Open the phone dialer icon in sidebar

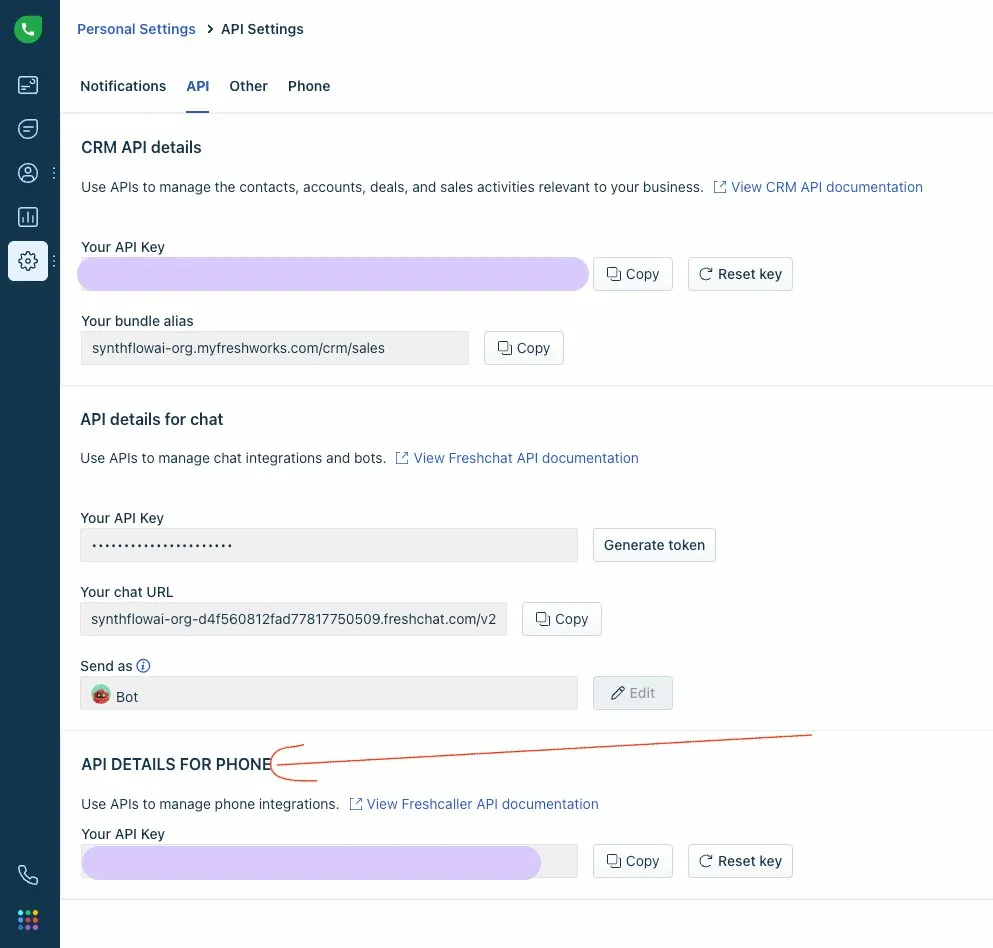point(28,875)
